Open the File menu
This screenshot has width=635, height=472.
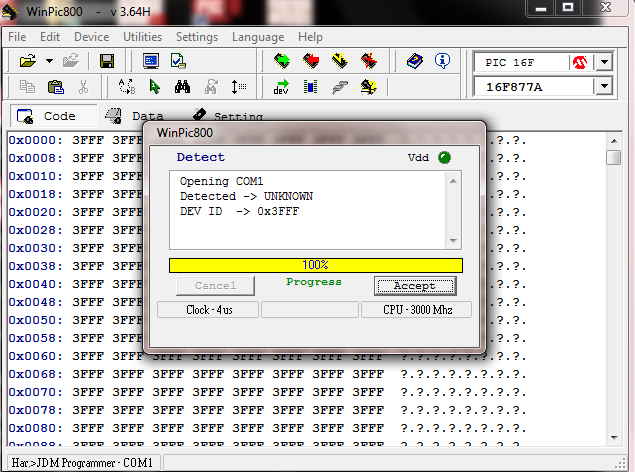17,37
